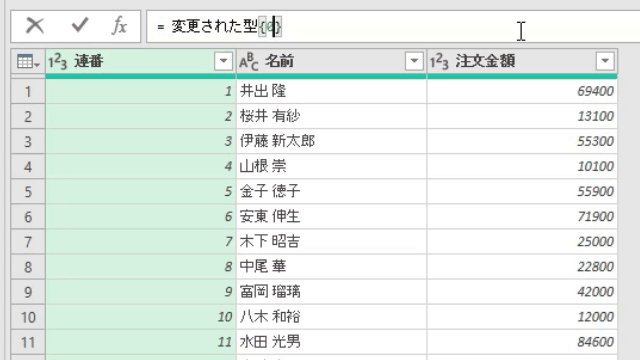This screenshot has height=360, width=640.
Task: Open the 注文金額 column filter dropdown
Action: coord(605,61)
